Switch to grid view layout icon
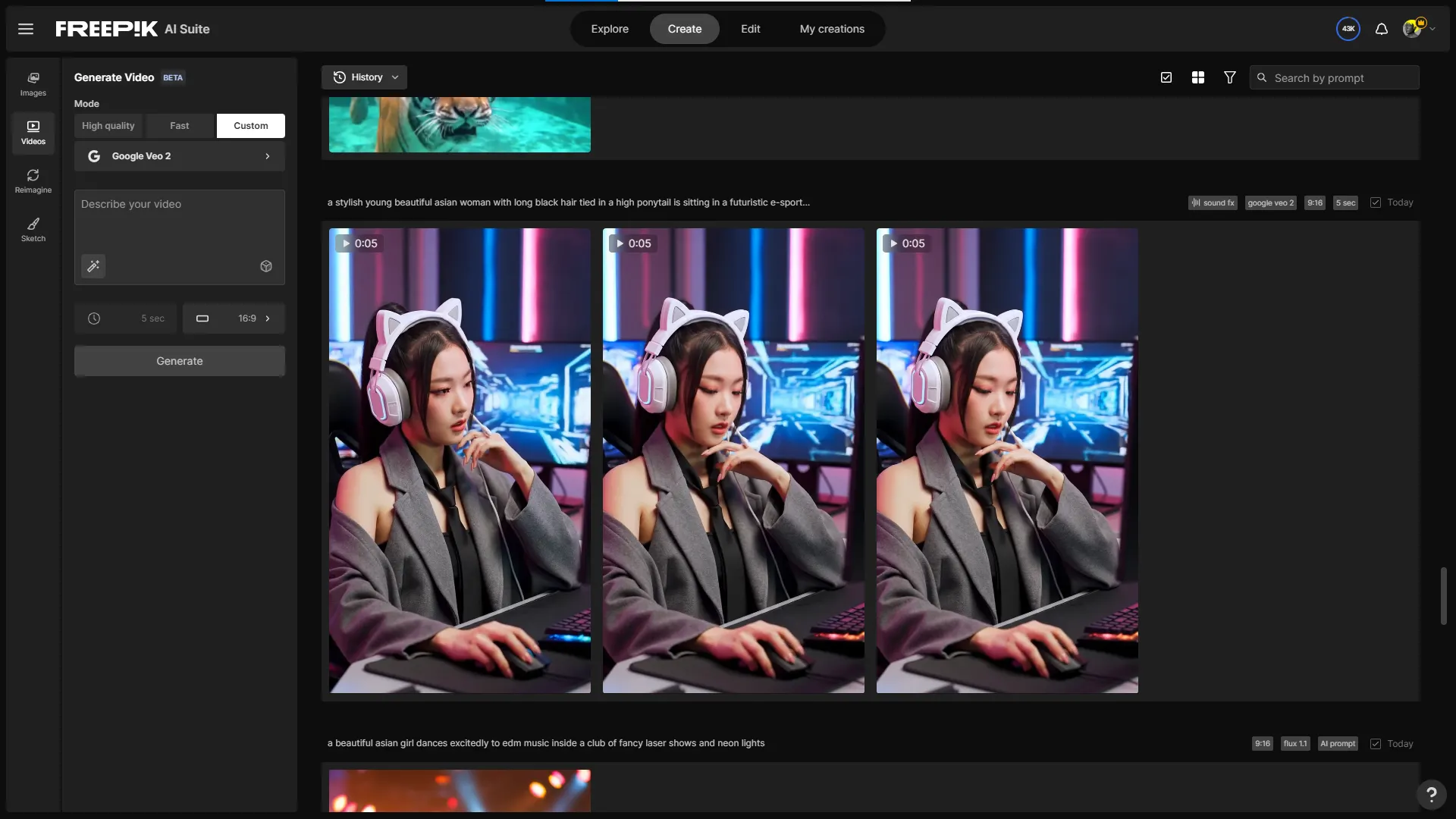Image resolution: width=1456 pixels, height=819 pixels. (x=1198, y=77)
